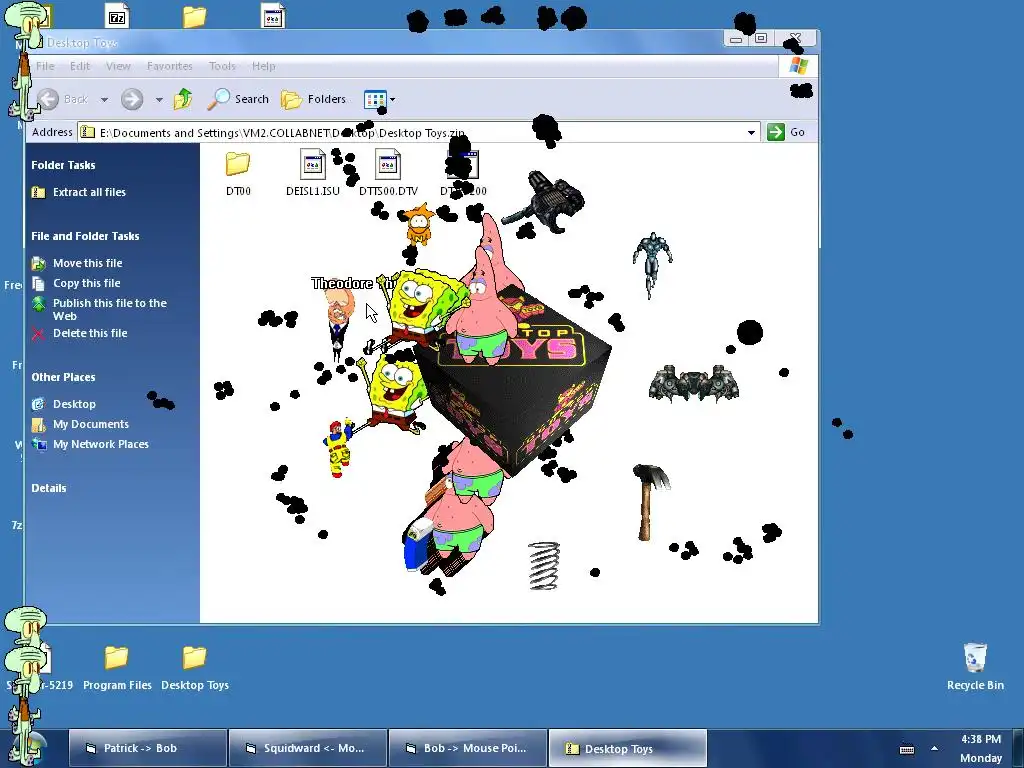
Task: Click the Desktop Toys black box
Action: pyautogui.click(x=522, y=392)
